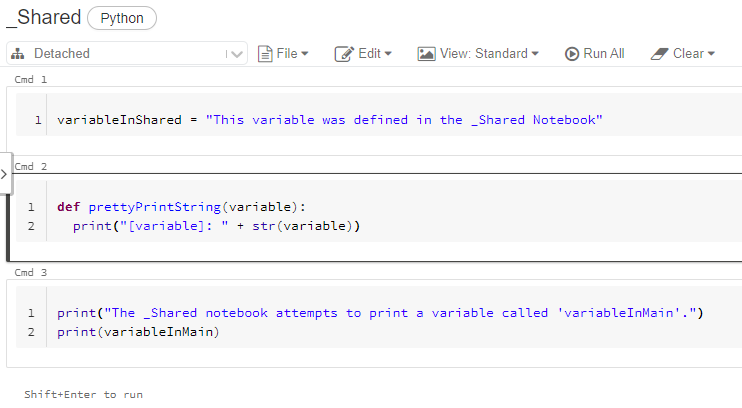Click the _Shared notebook title
Image resolution: width=742 pixels, height=408 pixels.
point(44,18)
